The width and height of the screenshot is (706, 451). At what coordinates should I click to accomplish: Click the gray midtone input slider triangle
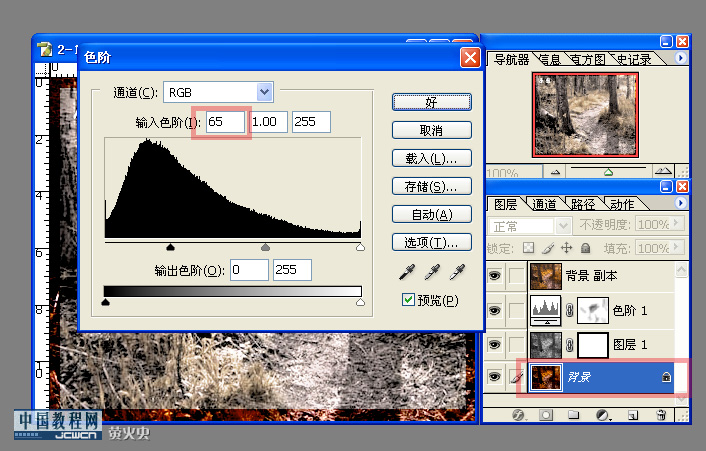tap(266, 247)
